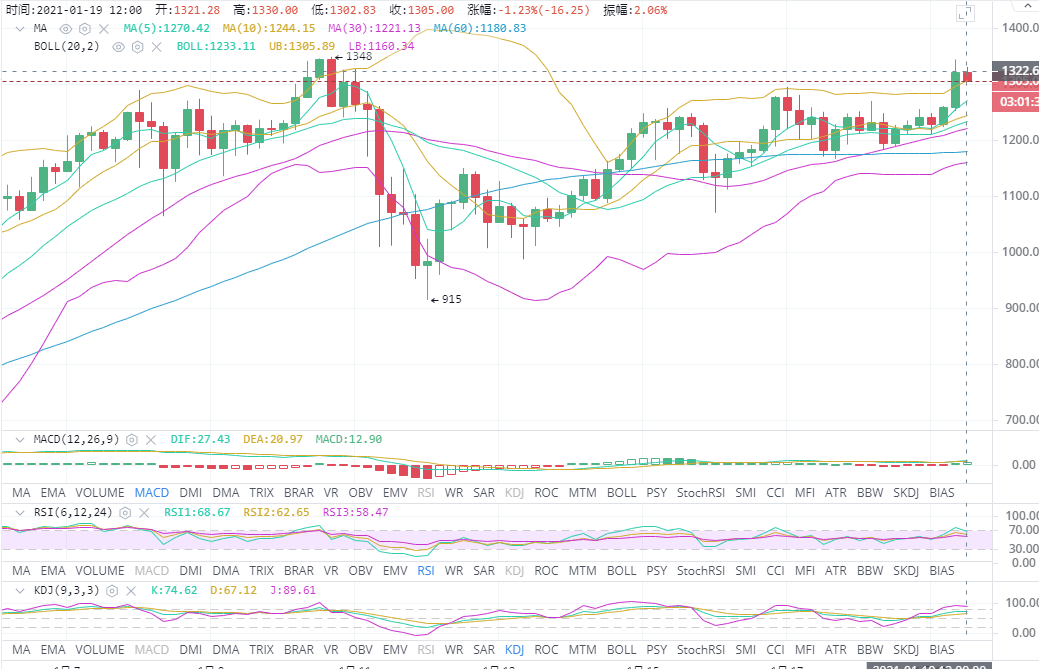
Task: Click the 1322.6 crosshair price label
Action: coord(1015,71)
